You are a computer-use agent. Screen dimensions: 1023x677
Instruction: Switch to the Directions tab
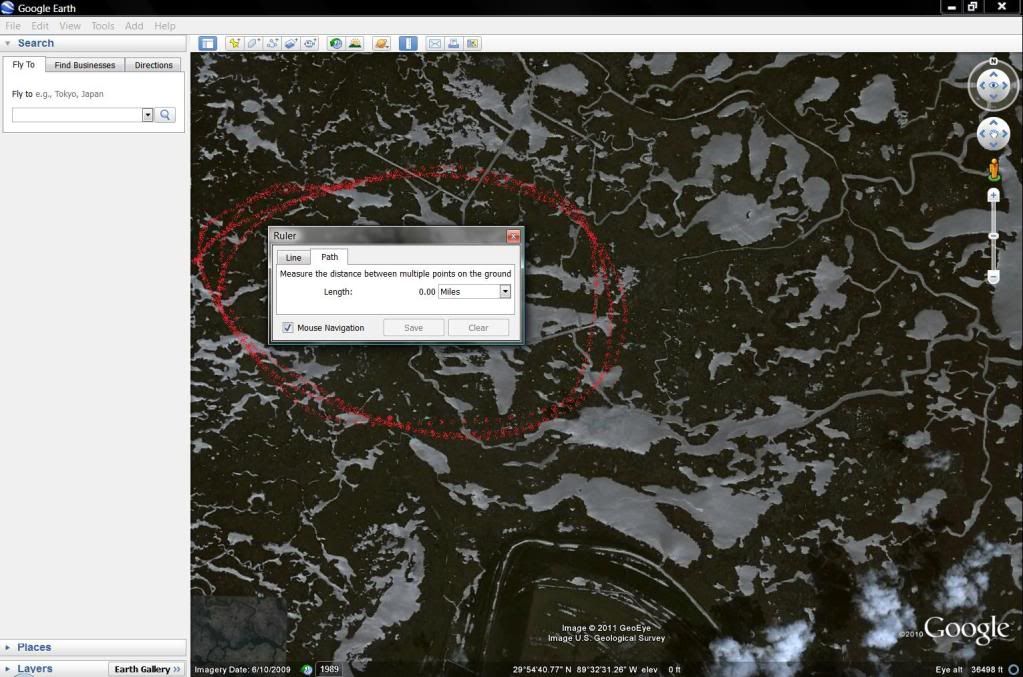(x=153, y=65)
